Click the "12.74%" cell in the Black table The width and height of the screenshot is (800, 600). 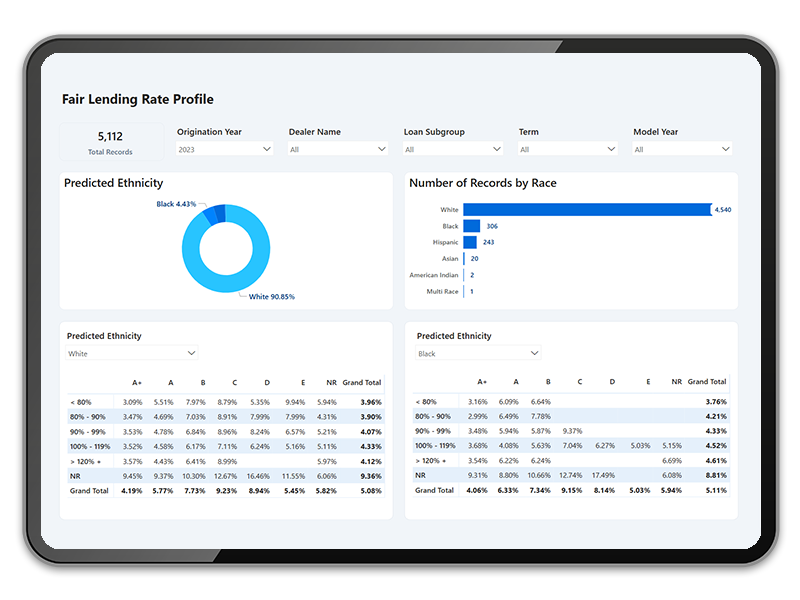point(571,475)
